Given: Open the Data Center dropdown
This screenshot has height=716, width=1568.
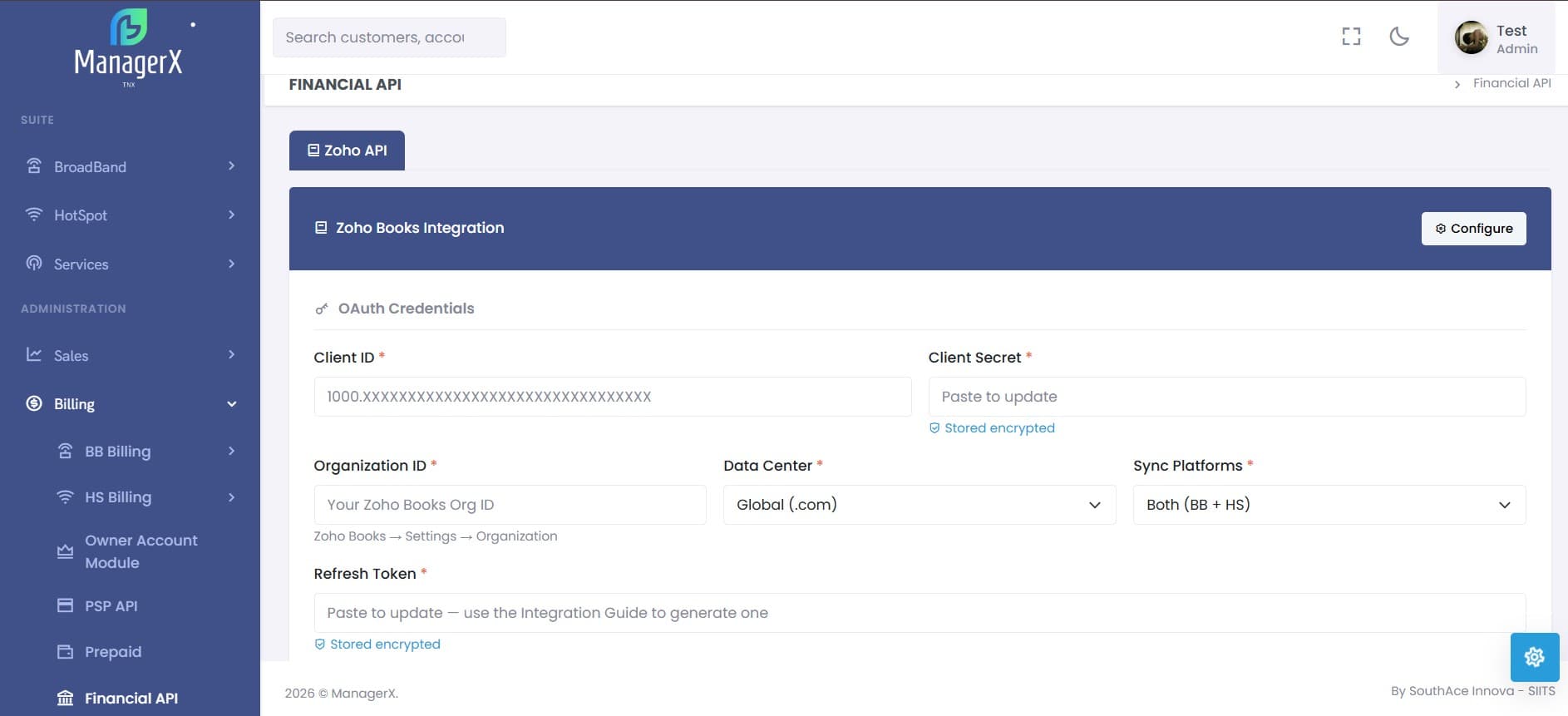Looking at the screenshot, I should pyautogui.click(x=920, y=505).
